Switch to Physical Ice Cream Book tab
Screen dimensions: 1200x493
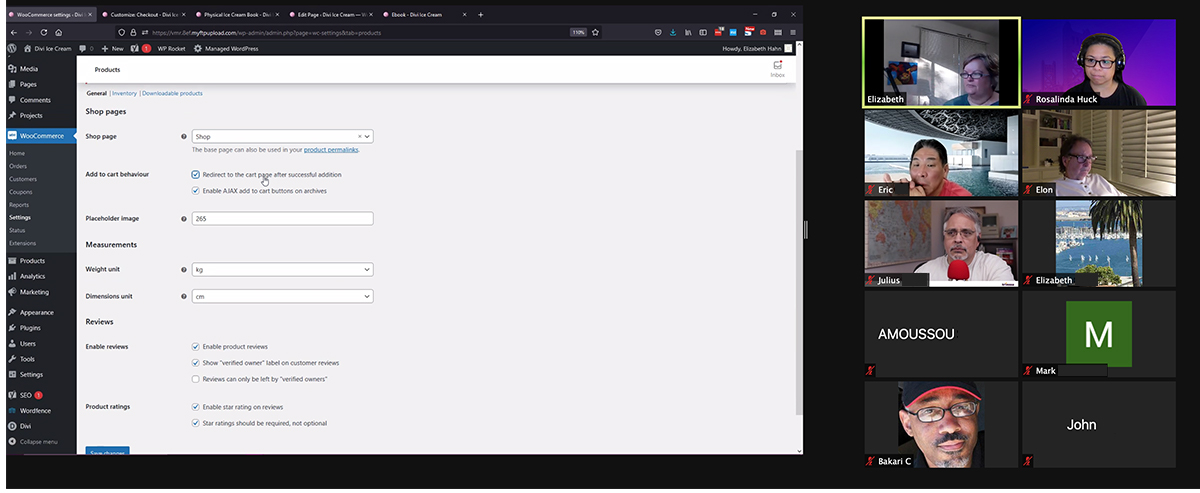click(x=236, y=15)
